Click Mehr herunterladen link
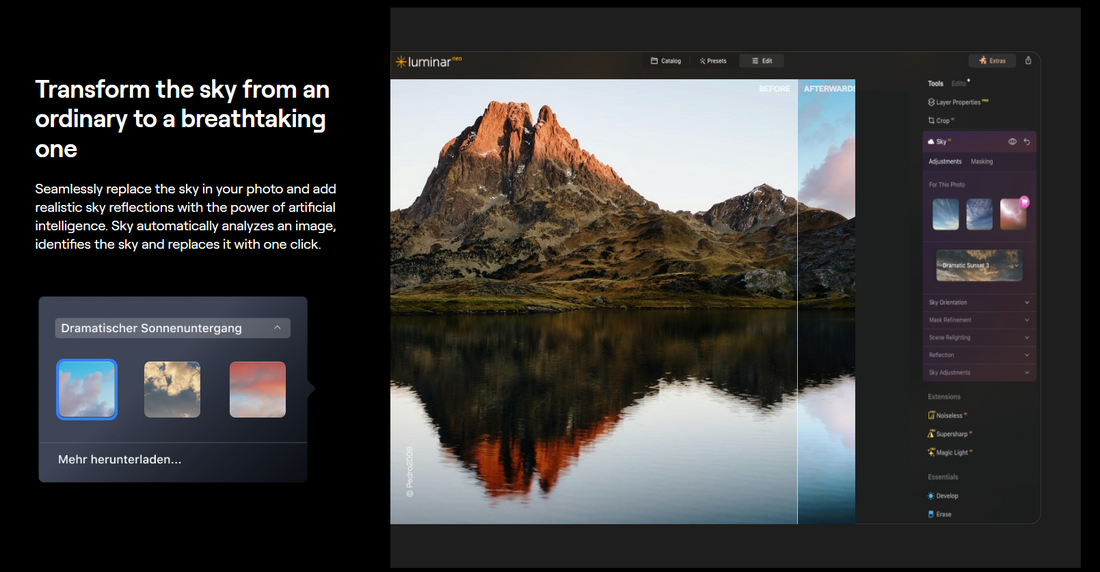Viewport: 1100px width, 572px height. 120,460
